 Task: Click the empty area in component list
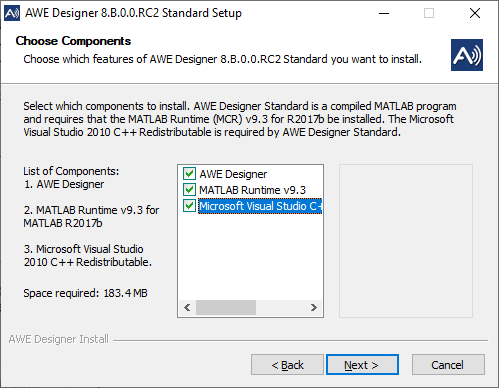250,257
